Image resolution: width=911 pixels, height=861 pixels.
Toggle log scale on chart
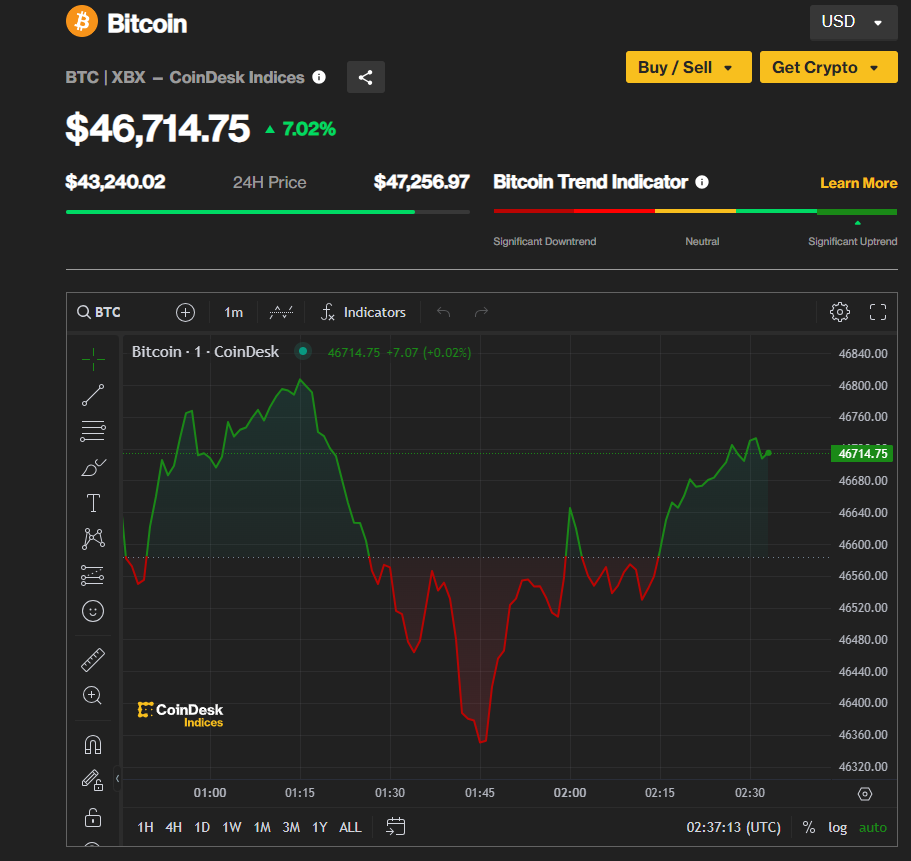837,827
